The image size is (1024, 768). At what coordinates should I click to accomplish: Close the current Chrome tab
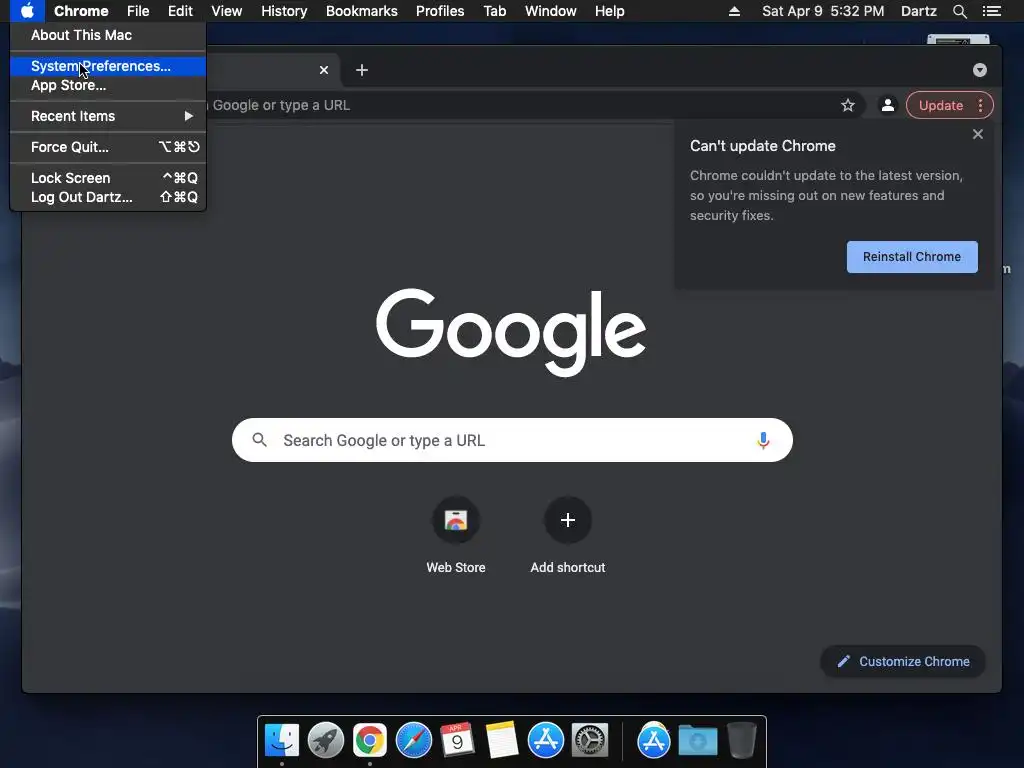coord(324,70)
